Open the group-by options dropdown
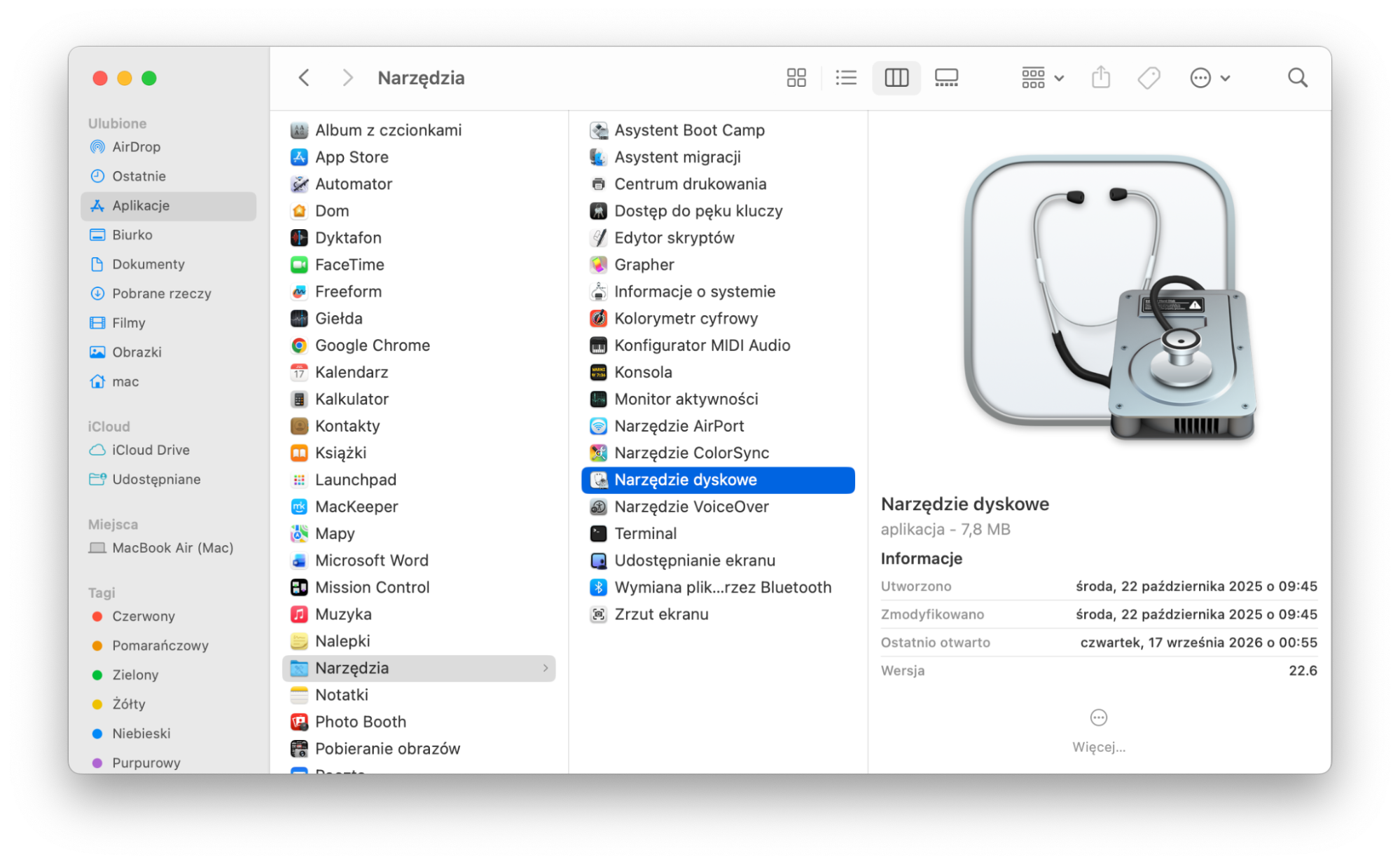 click(x=1042, y=78)
